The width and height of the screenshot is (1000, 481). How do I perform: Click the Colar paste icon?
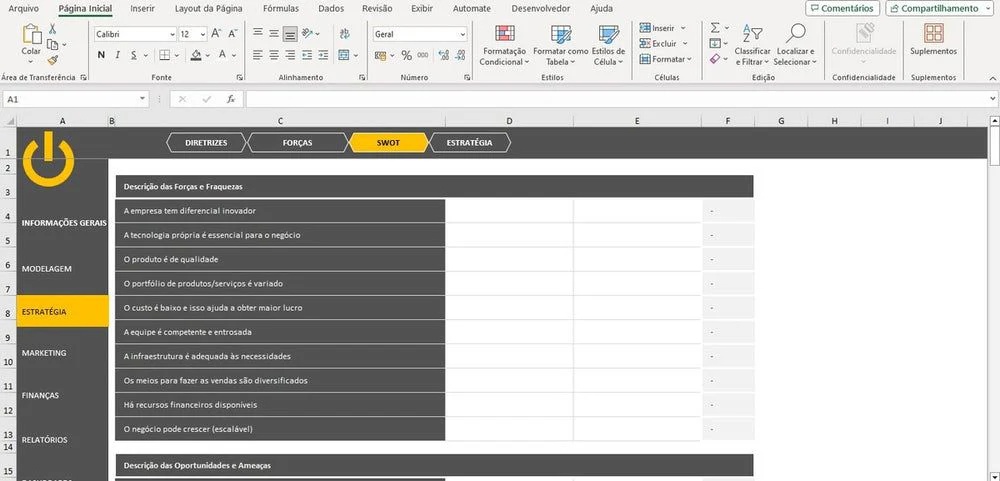tap(31, 34)
